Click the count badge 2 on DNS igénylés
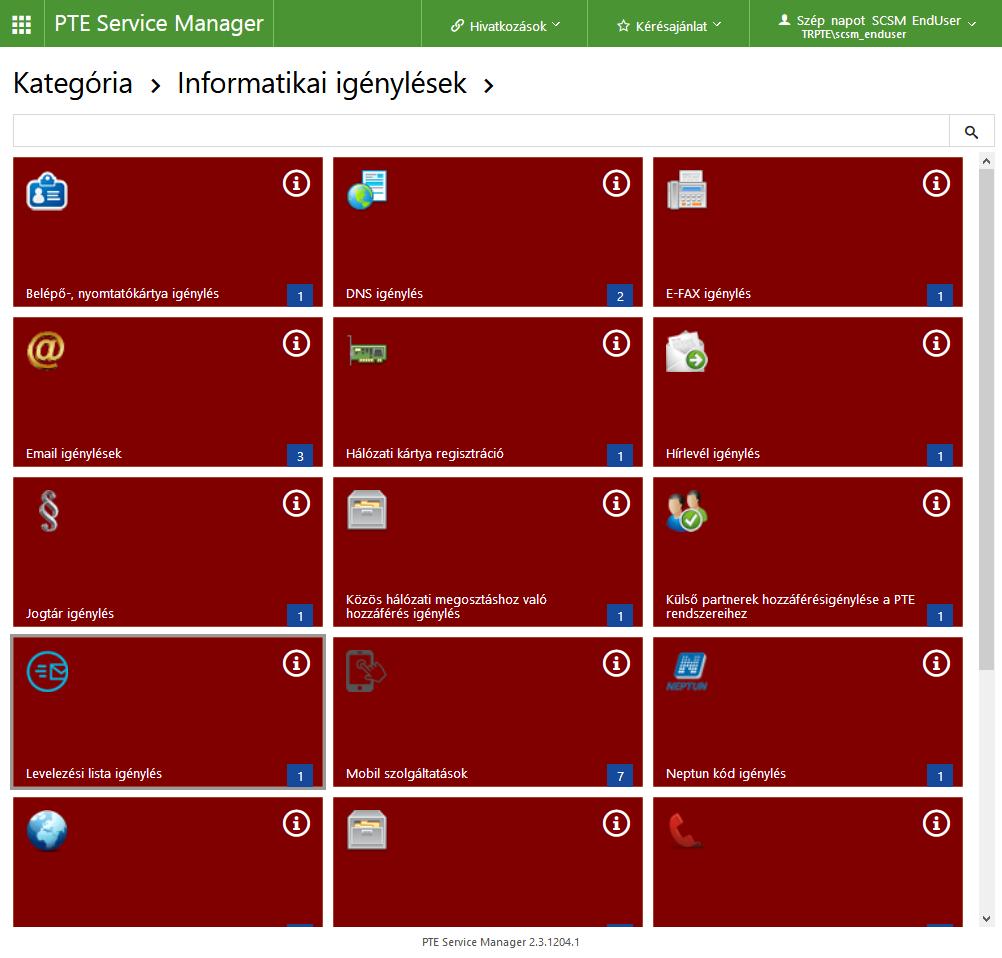1002x958 pixels. click(x=620, y=295)
